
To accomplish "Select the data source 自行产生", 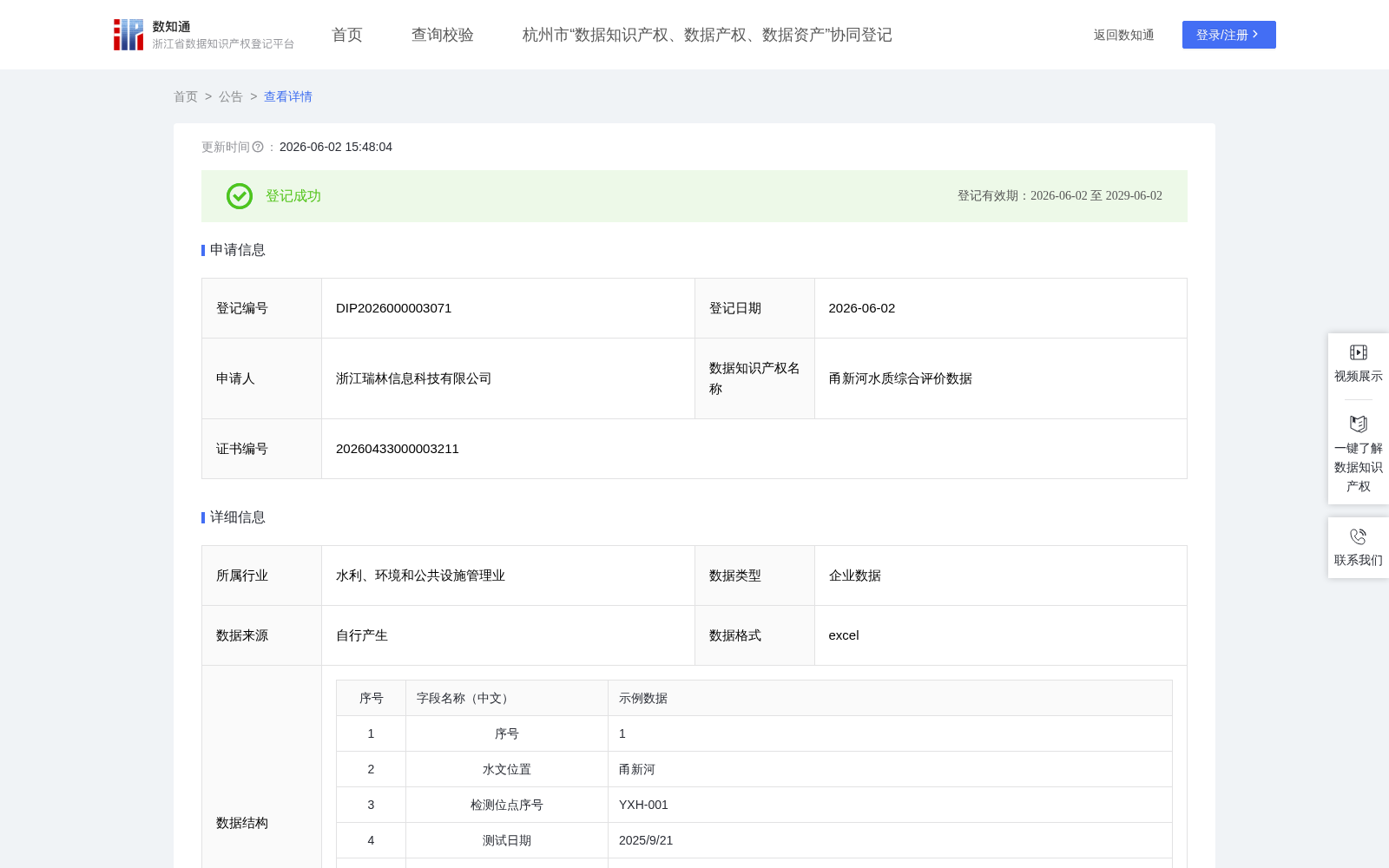I will pos(362,635).
